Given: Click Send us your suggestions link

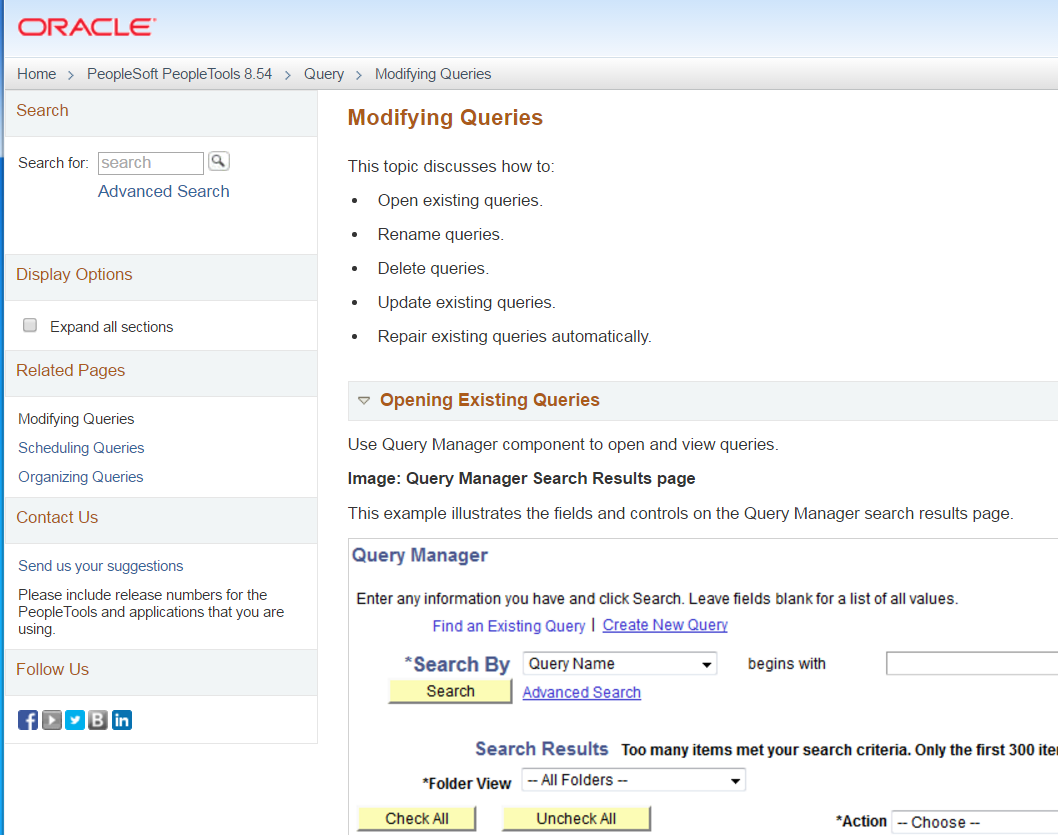Looking at the screenshot, I should [101, 566].
